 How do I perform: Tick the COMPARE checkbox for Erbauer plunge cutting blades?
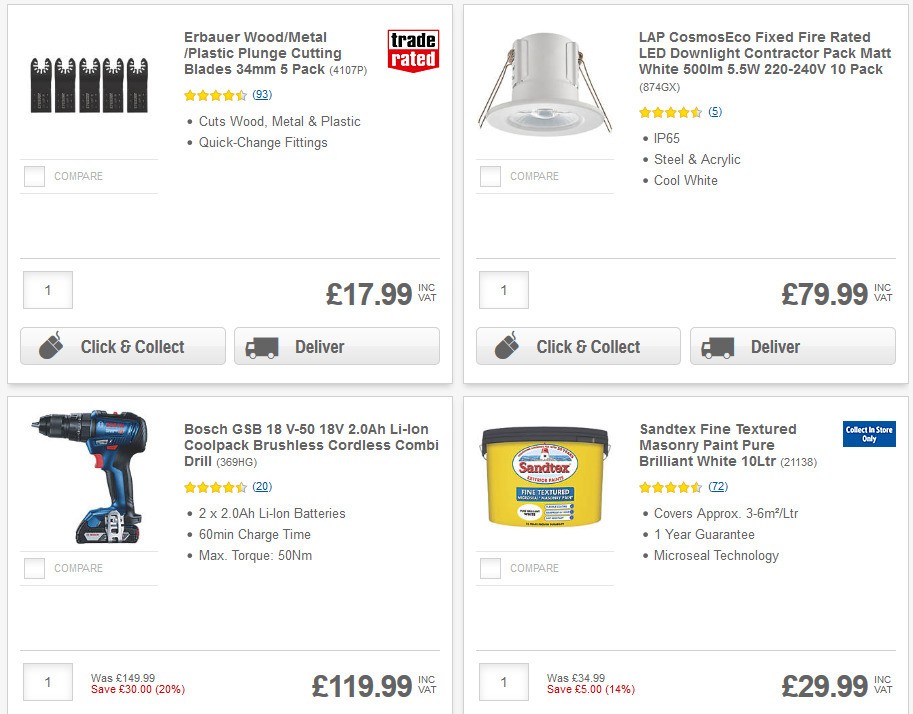coord(33,176)
